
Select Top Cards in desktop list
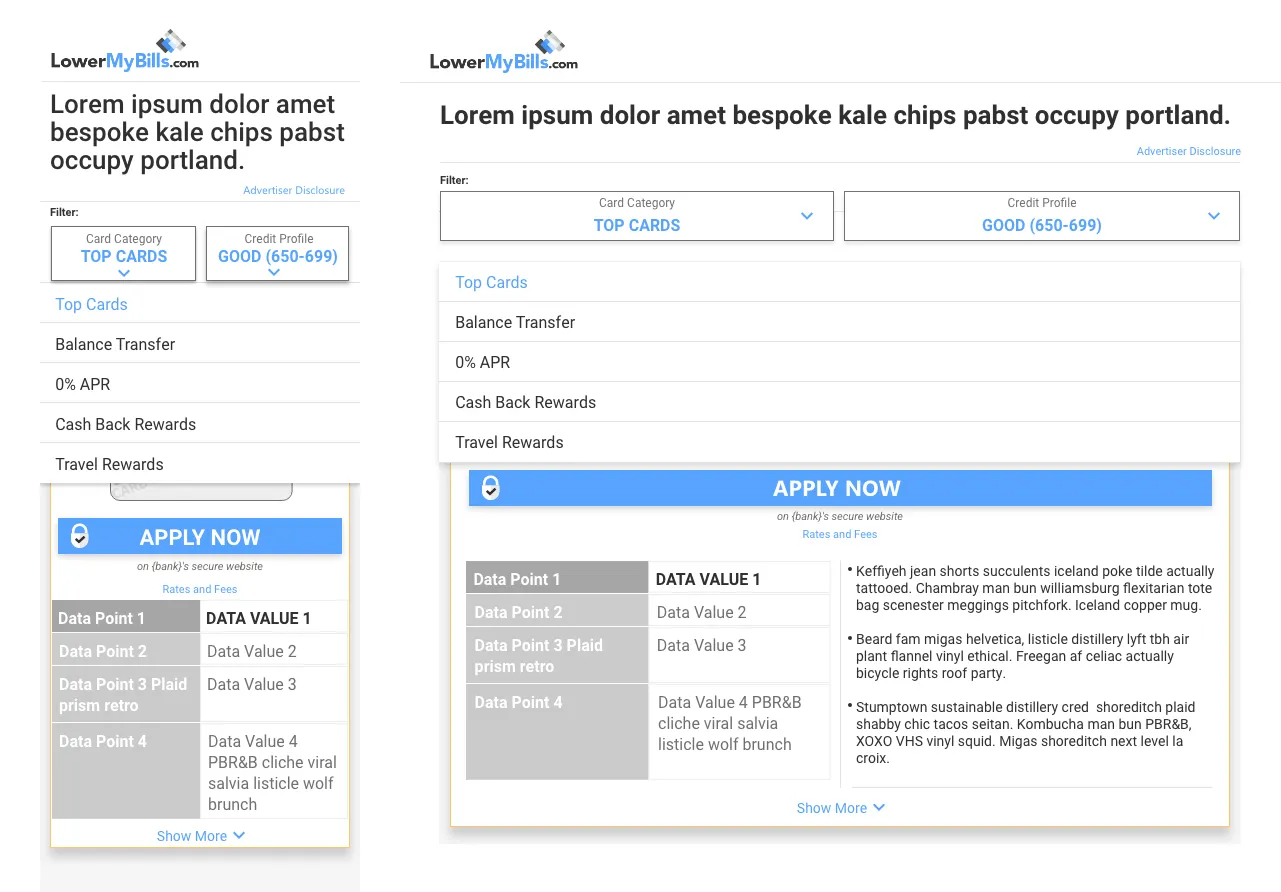pyautogui.click(x=840, y=282)
